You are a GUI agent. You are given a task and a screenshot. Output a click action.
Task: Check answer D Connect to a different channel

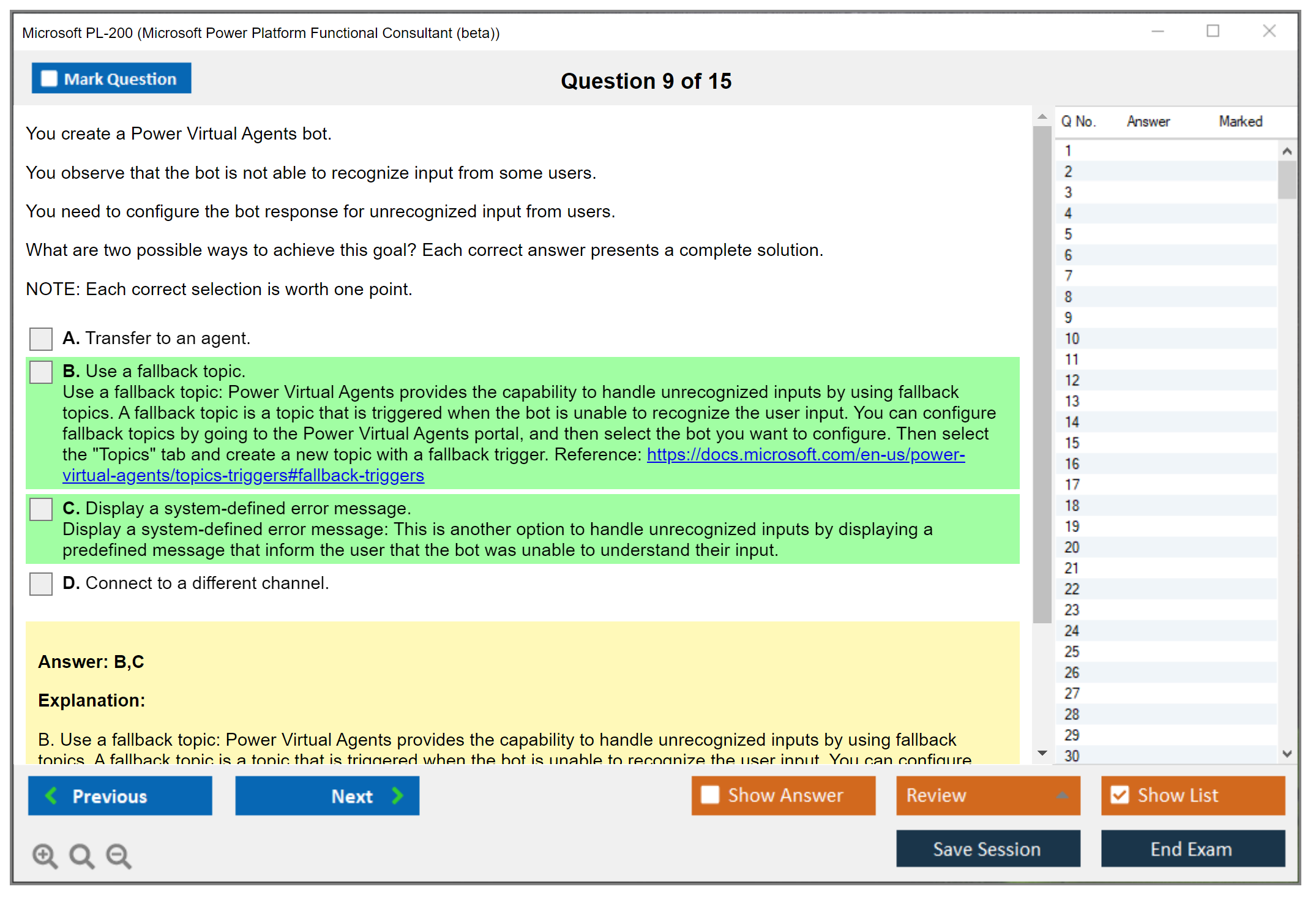click(x=41, y=583)
